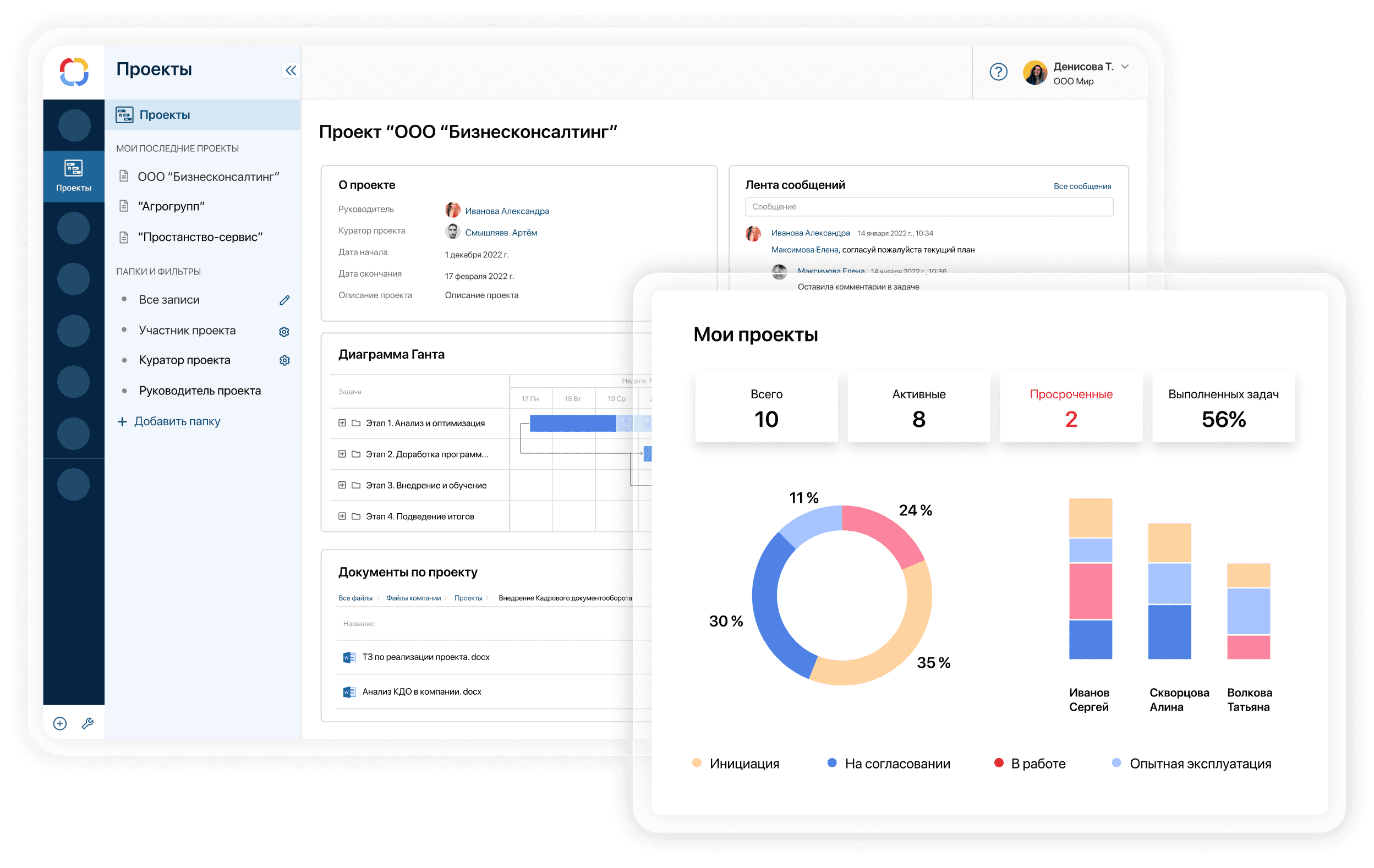Click Все сообщения link
This screenshot has height=868, width=1374.
pyautogui.click(x=1082, y=186)
